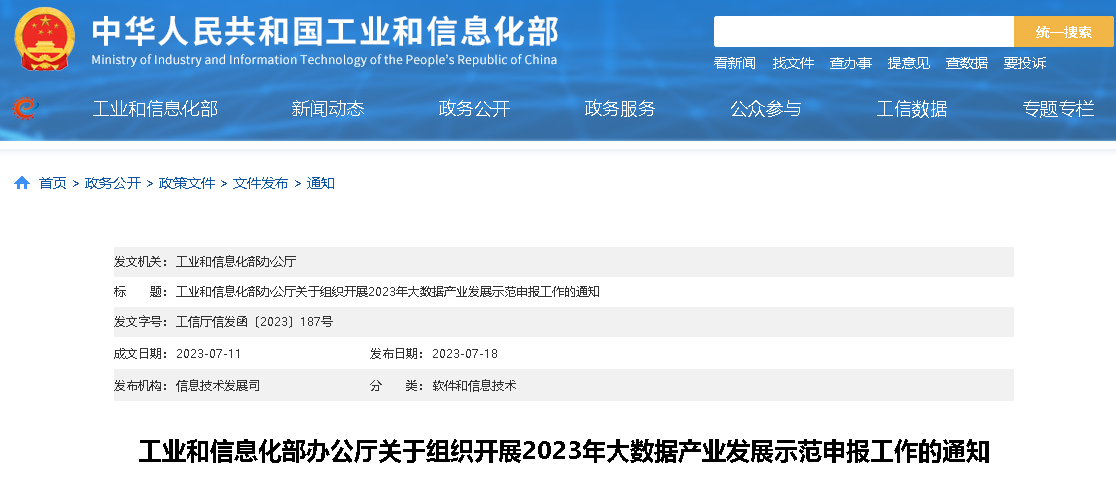This screenshot has width=1116, height=485.
Task: Click 政策文件 in the breadcrumb
Action: [187, 183]
